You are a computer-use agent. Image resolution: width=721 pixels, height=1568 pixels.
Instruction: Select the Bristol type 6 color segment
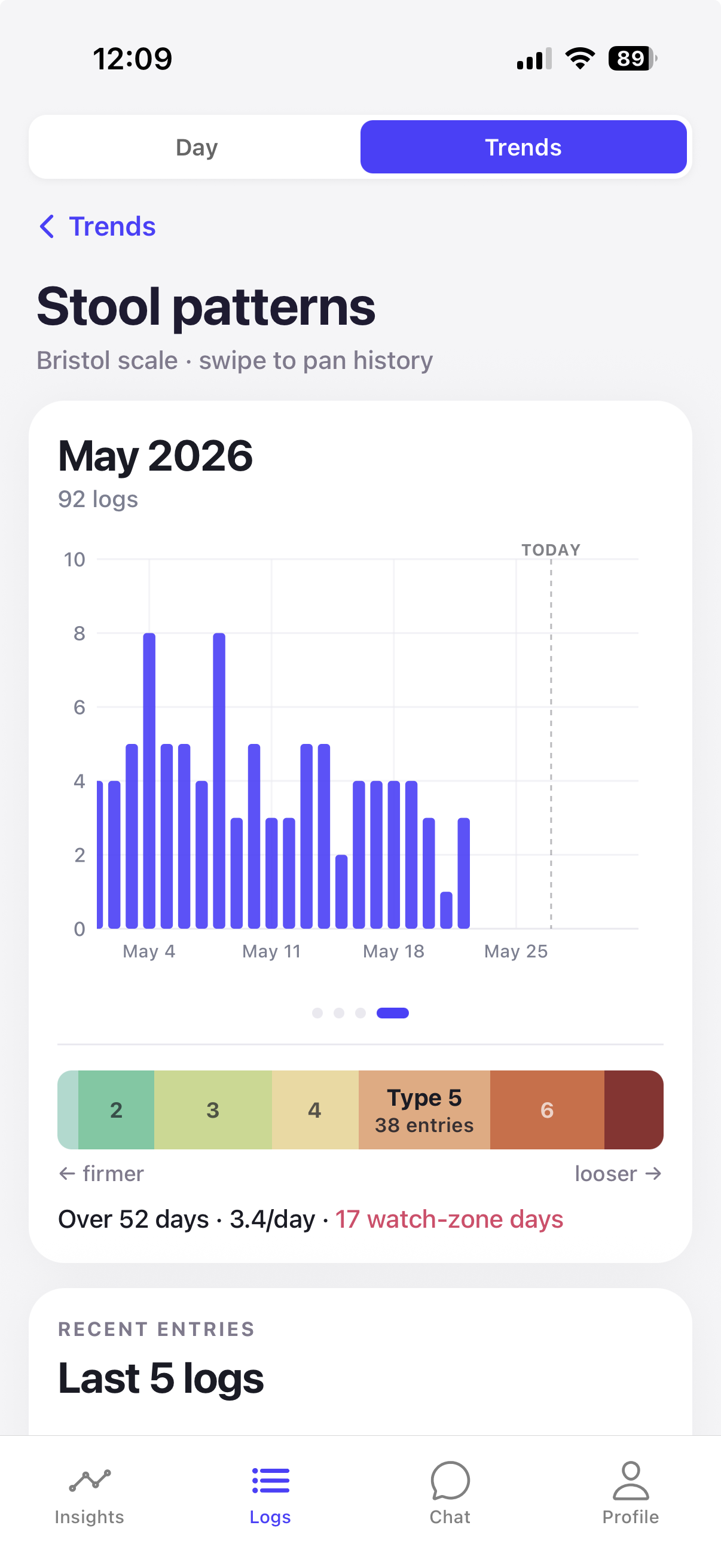pos(547,1110)
